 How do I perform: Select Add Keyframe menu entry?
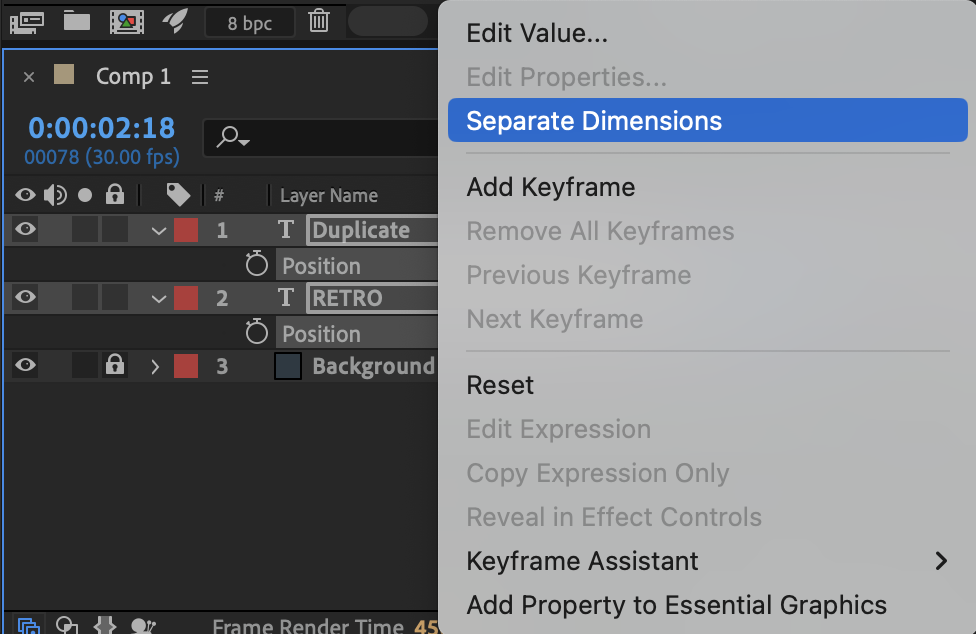551,187
